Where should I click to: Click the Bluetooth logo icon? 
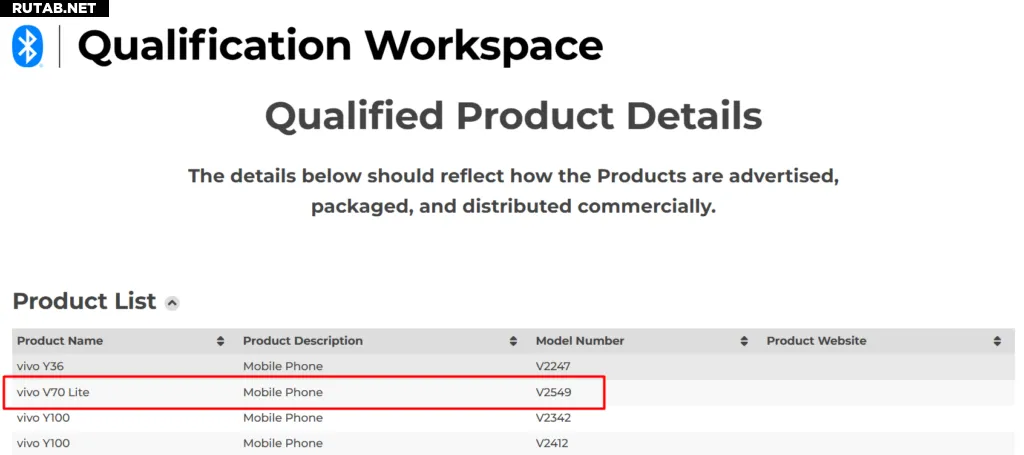click(x=27, y=46)
